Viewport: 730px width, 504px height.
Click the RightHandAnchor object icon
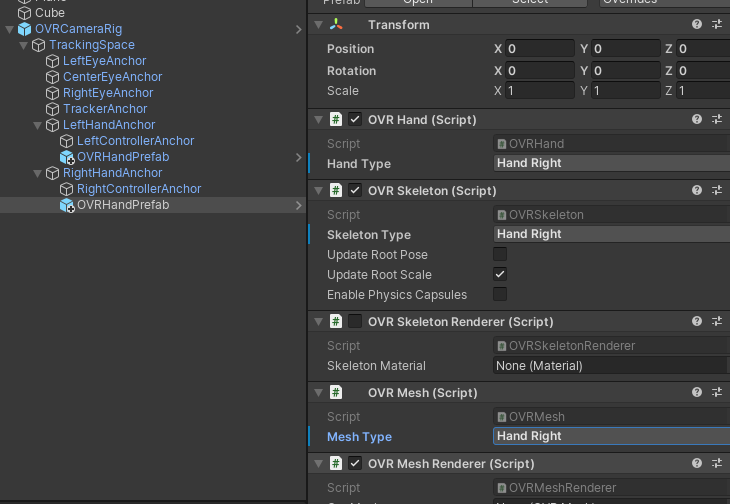coord(52,173)
